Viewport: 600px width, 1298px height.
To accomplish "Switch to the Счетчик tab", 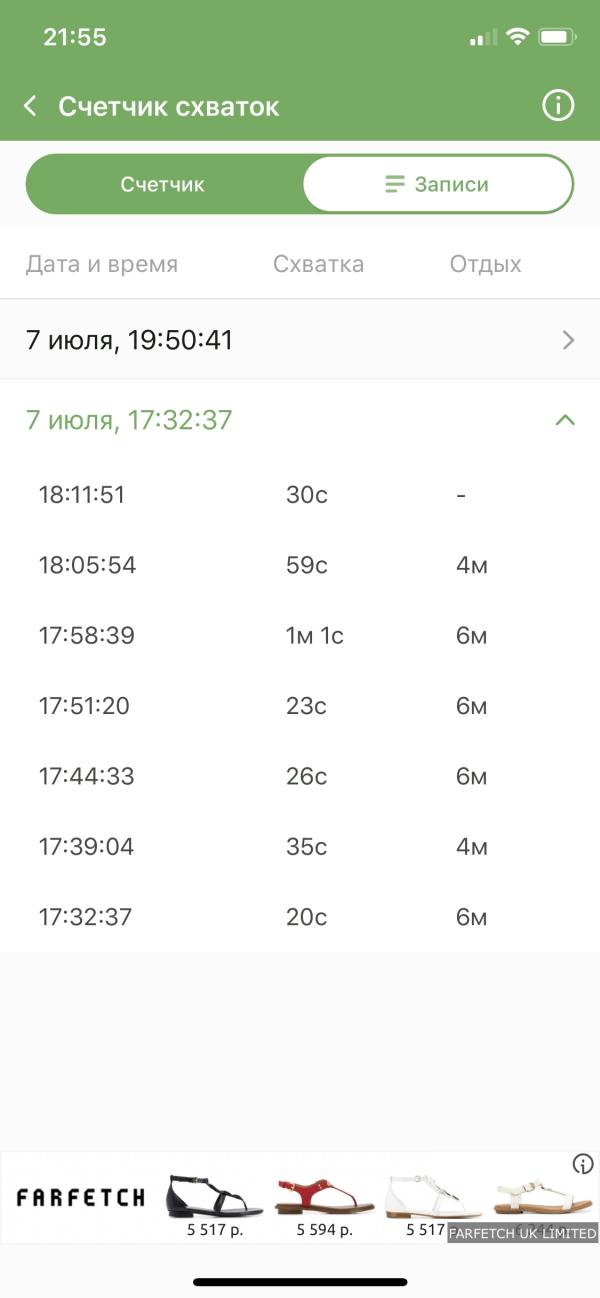I will tap(163, 185).
